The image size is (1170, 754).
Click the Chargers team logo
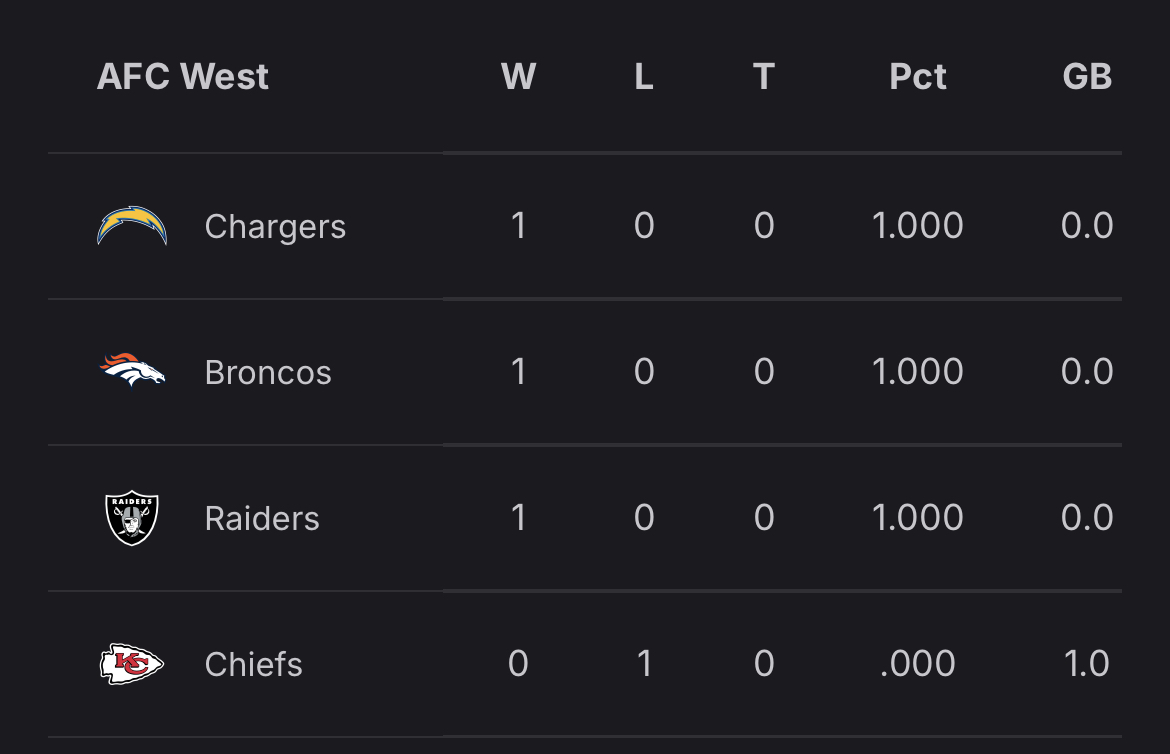coord(132,226)
